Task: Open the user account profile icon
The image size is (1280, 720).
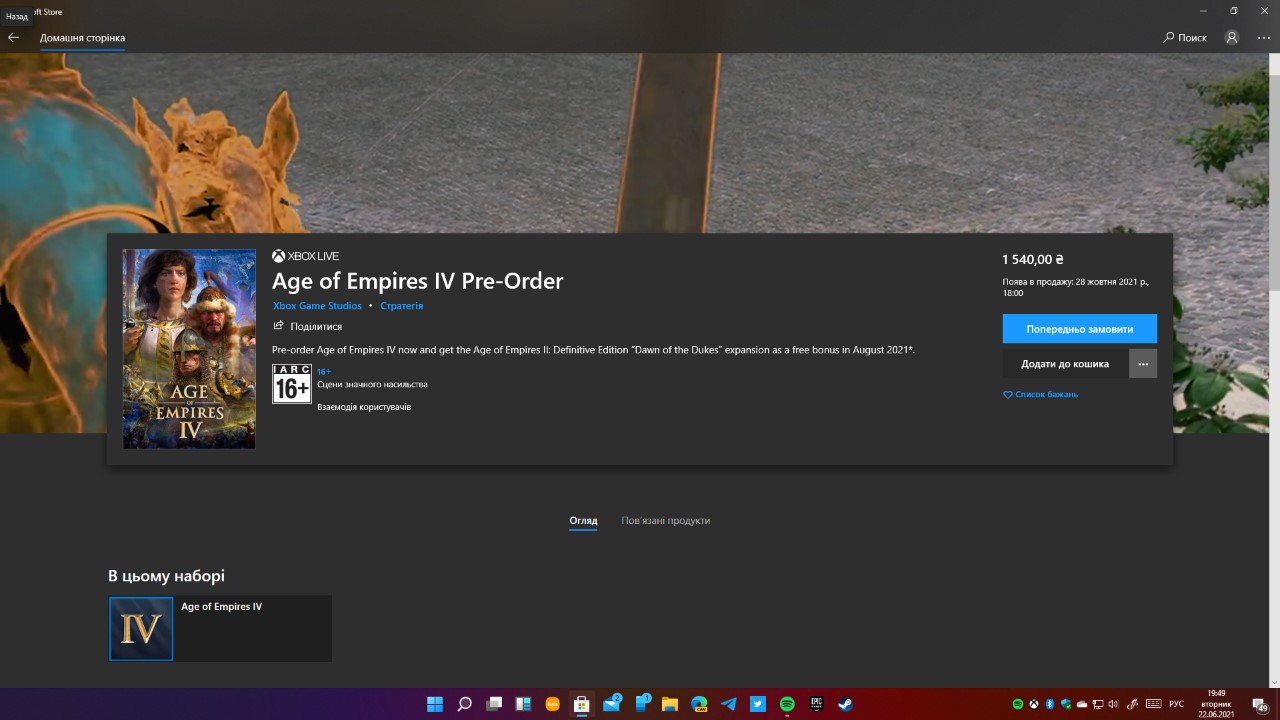Action: (1232, 37)
